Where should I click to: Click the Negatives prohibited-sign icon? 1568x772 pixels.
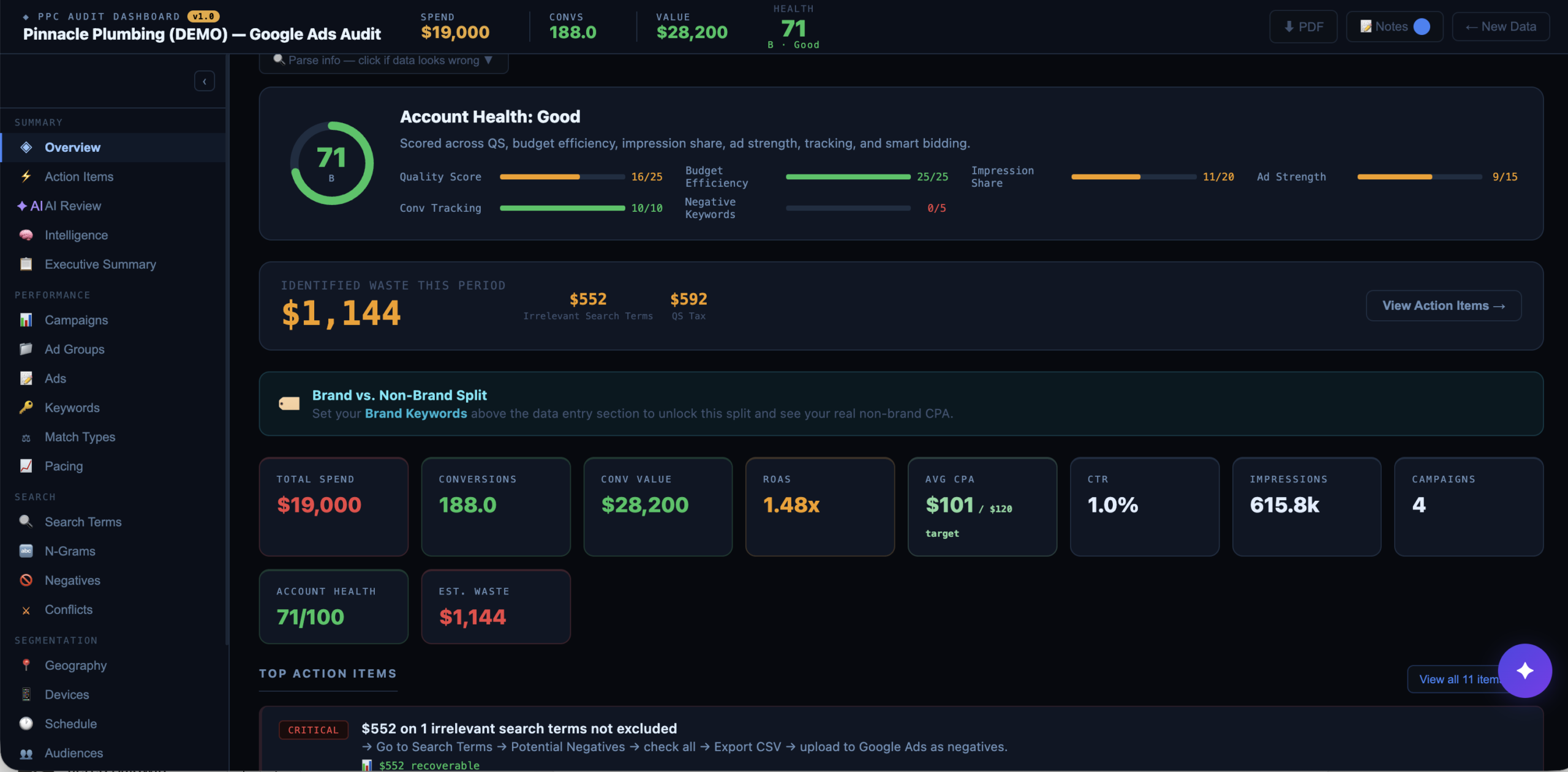click(x=26, y=580)
